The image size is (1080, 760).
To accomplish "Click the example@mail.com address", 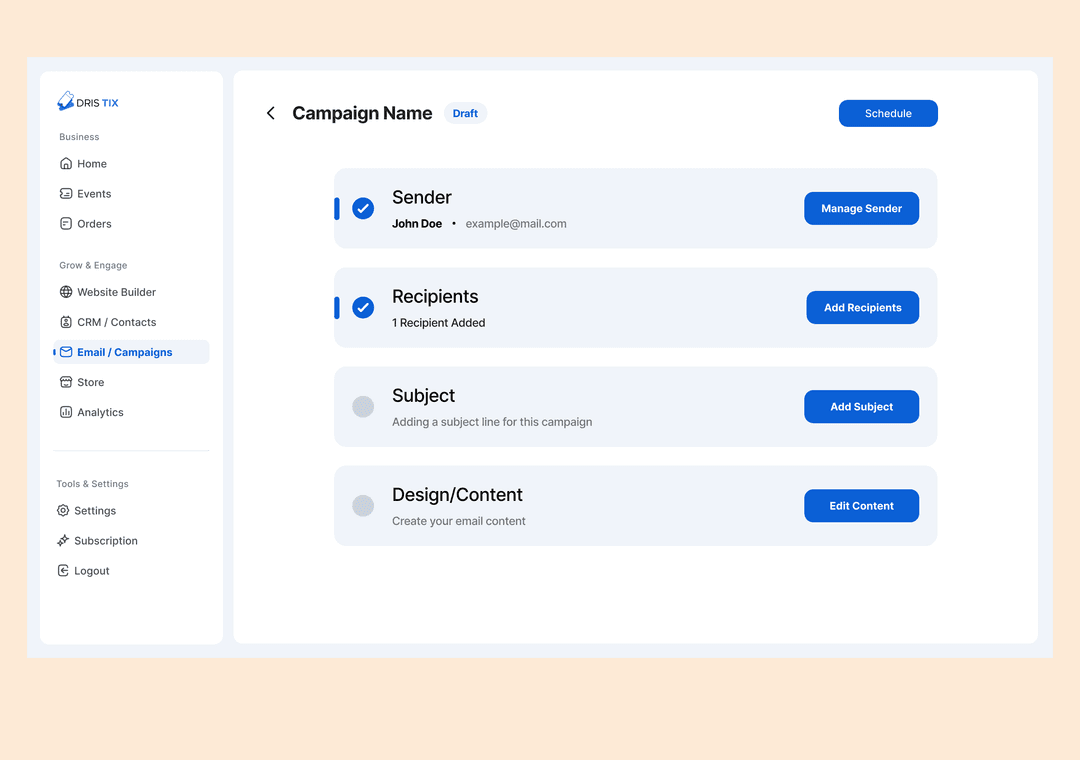I will pyautogui.click(x=516, y=223).
